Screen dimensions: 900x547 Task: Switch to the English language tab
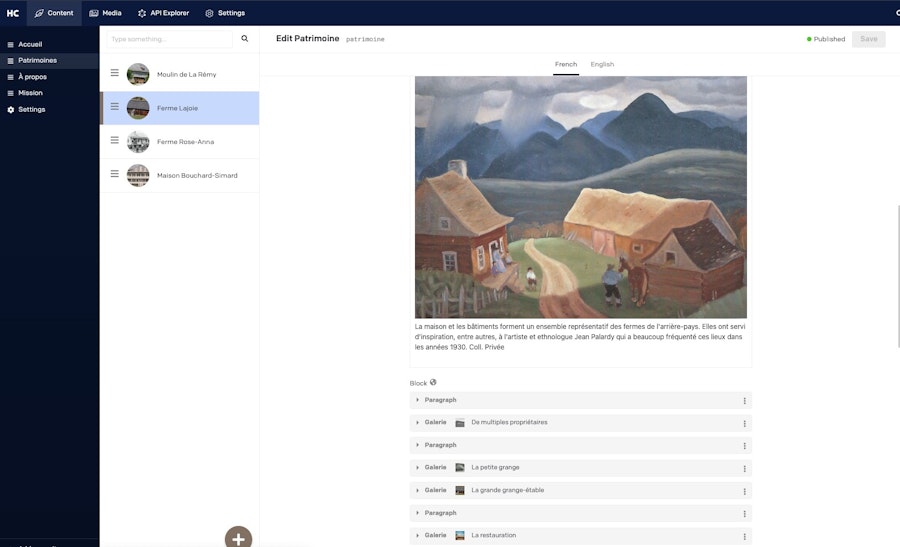(602, 64)
